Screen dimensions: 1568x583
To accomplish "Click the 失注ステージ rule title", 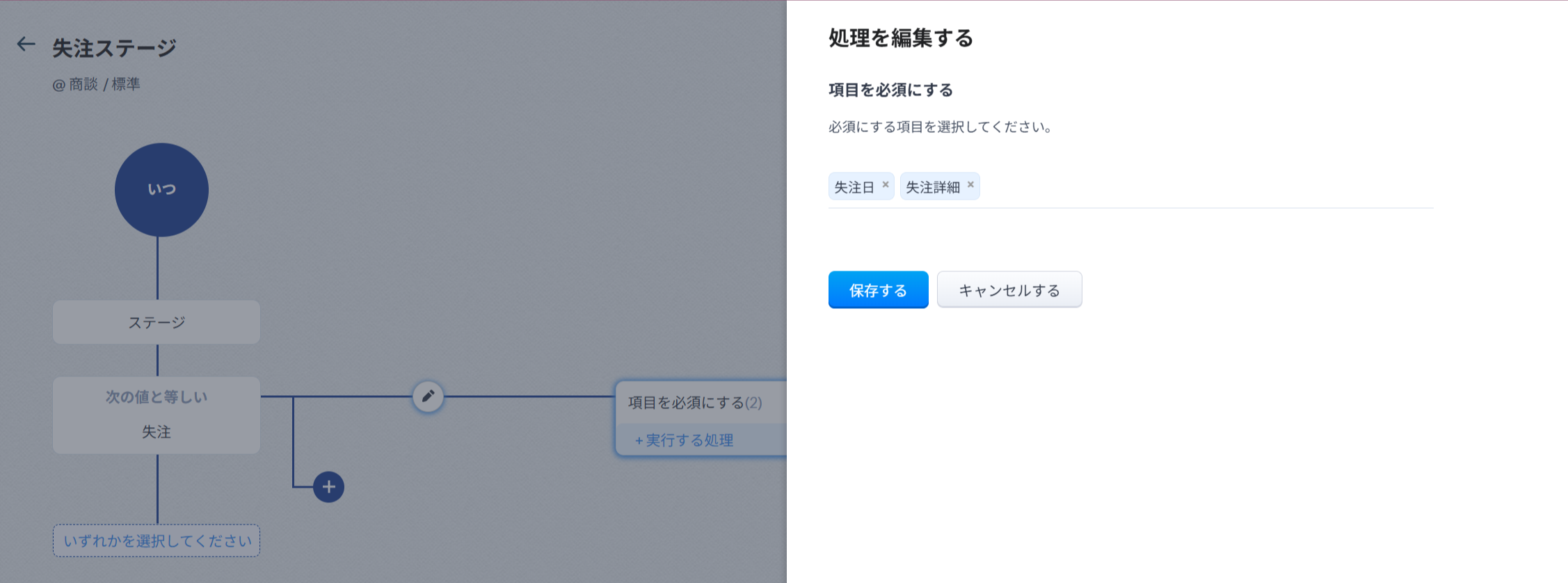I will pyautogui.click(x=115, y=48).
